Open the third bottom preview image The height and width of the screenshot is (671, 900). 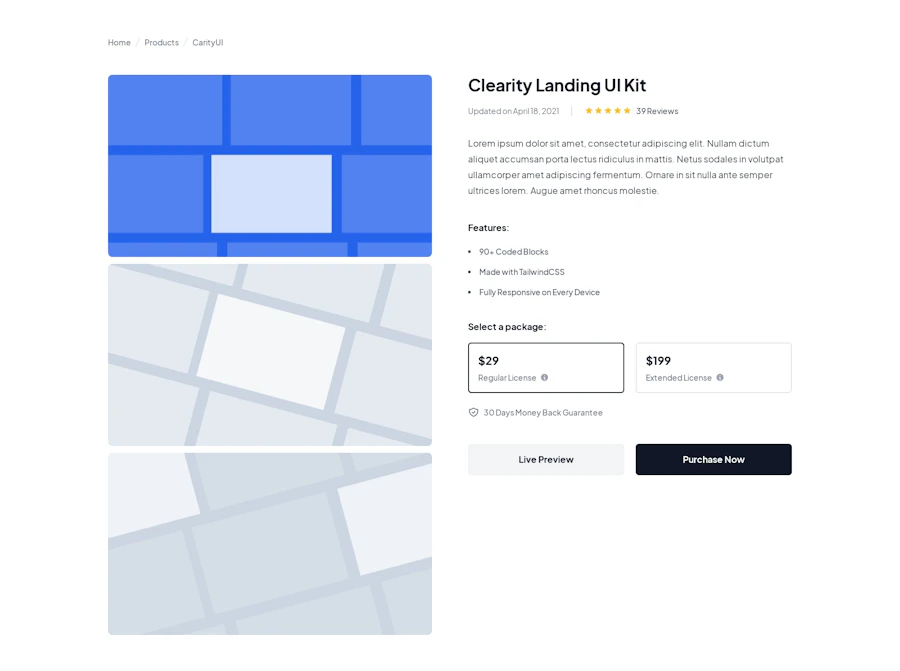270,544
